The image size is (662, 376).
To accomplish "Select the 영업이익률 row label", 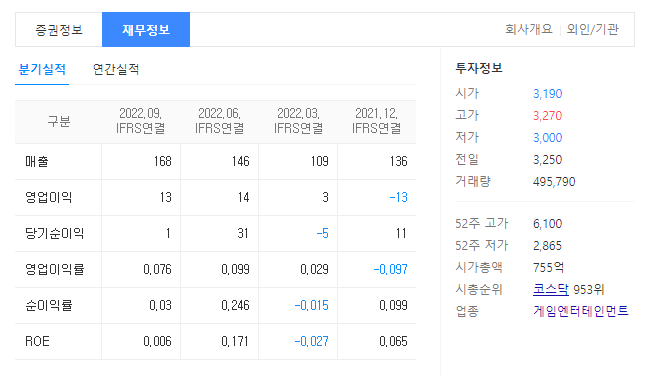I will [55, 269].
